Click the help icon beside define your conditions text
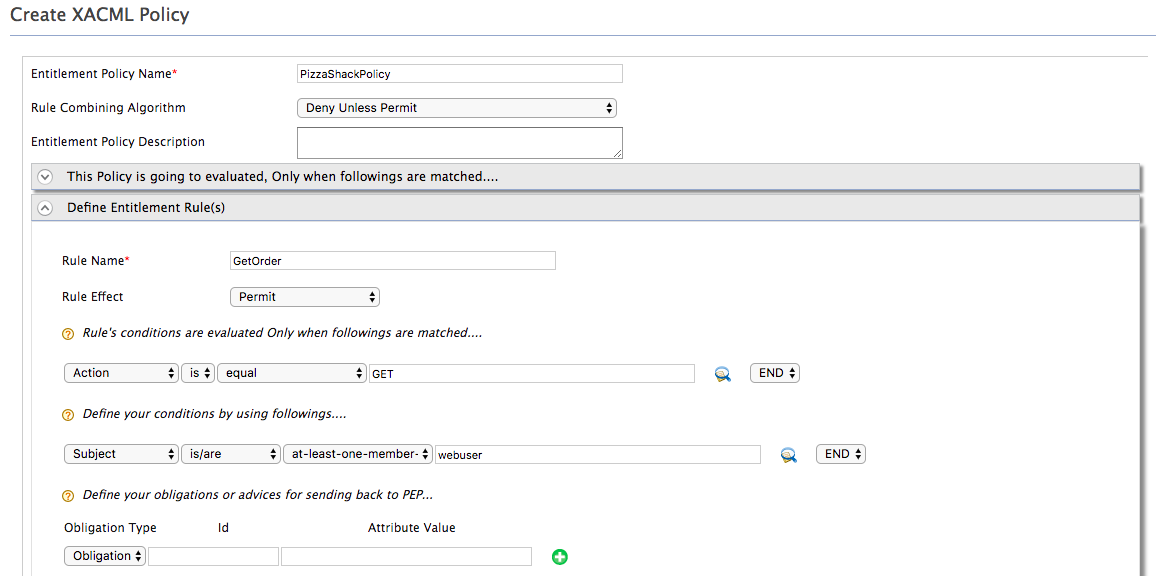This screenshot has width=1159, height=576. pyautogui.click(x=67, y=414)
